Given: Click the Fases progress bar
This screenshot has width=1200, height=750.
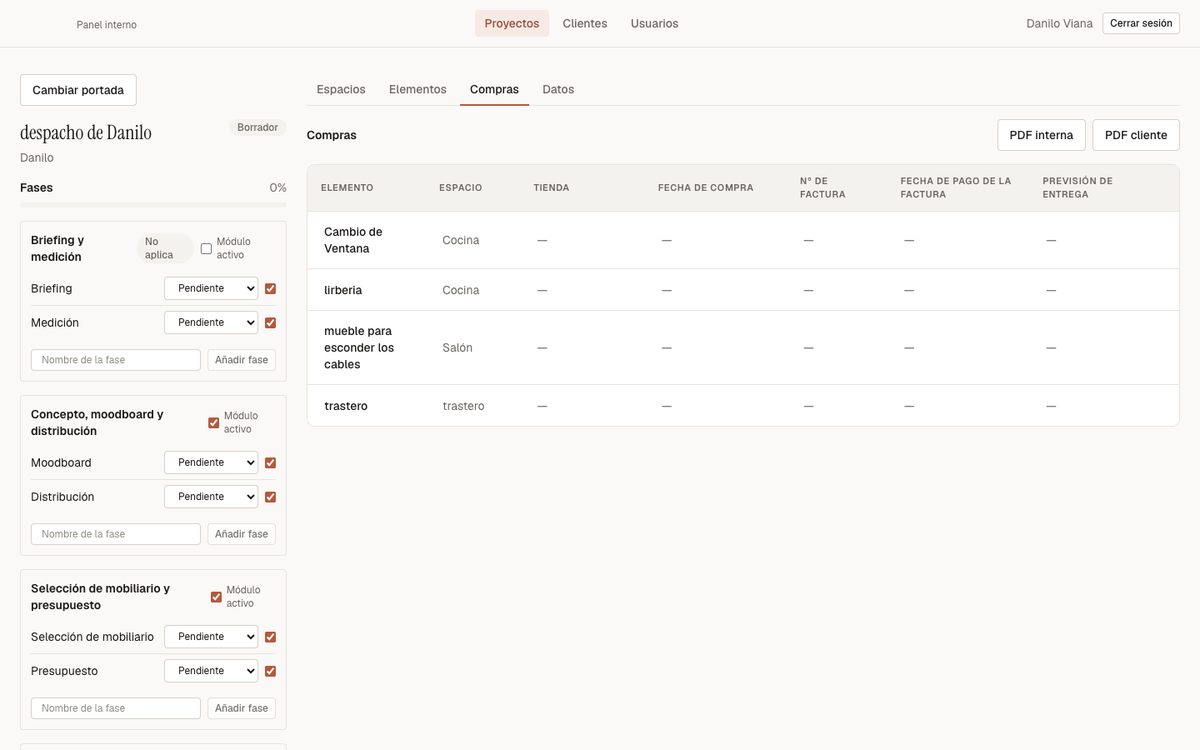Looking at the screenshot, I should coord(153,205).
